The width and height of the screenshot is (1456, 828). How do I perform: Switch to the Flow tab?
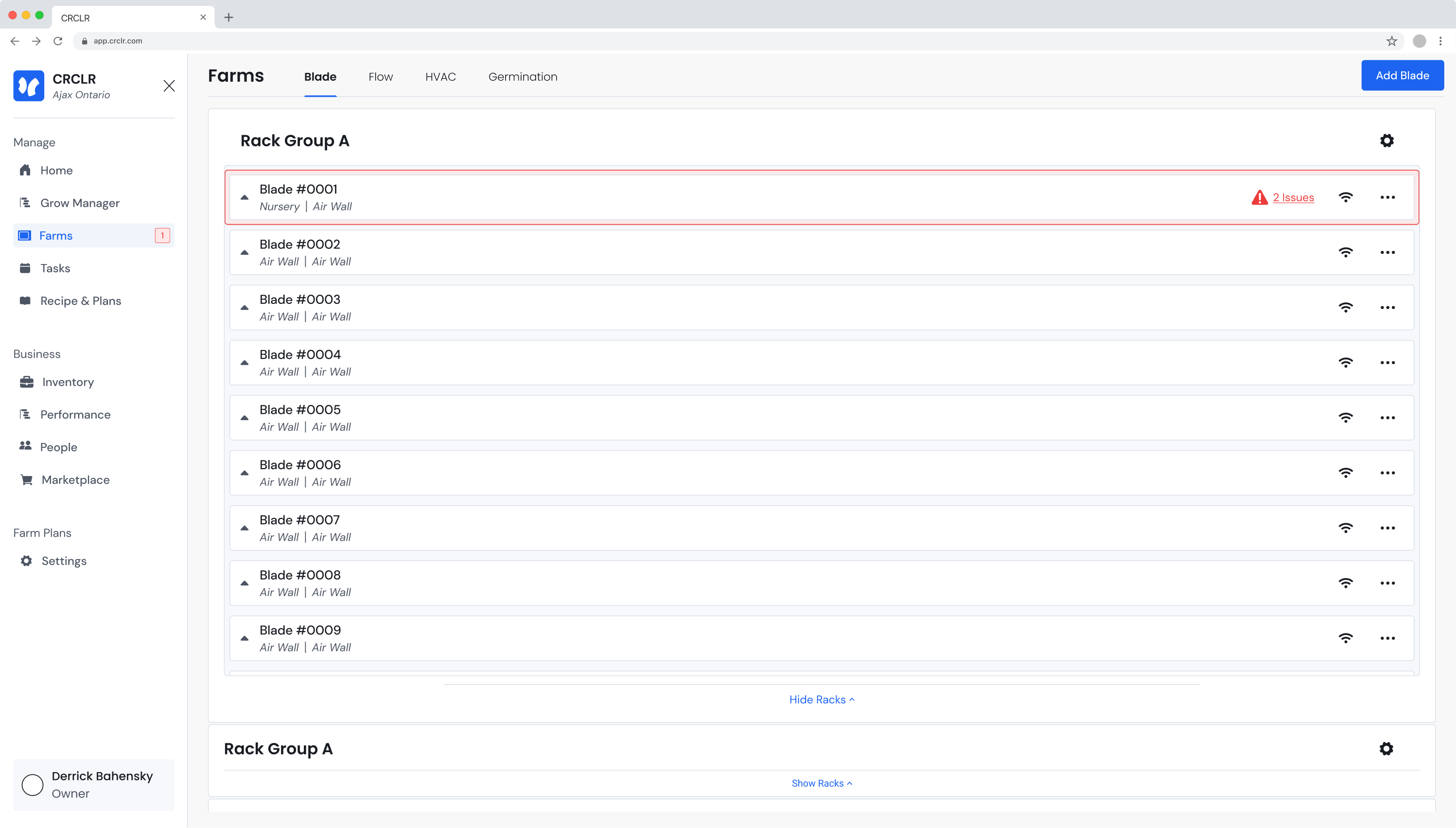click(380, 77)
